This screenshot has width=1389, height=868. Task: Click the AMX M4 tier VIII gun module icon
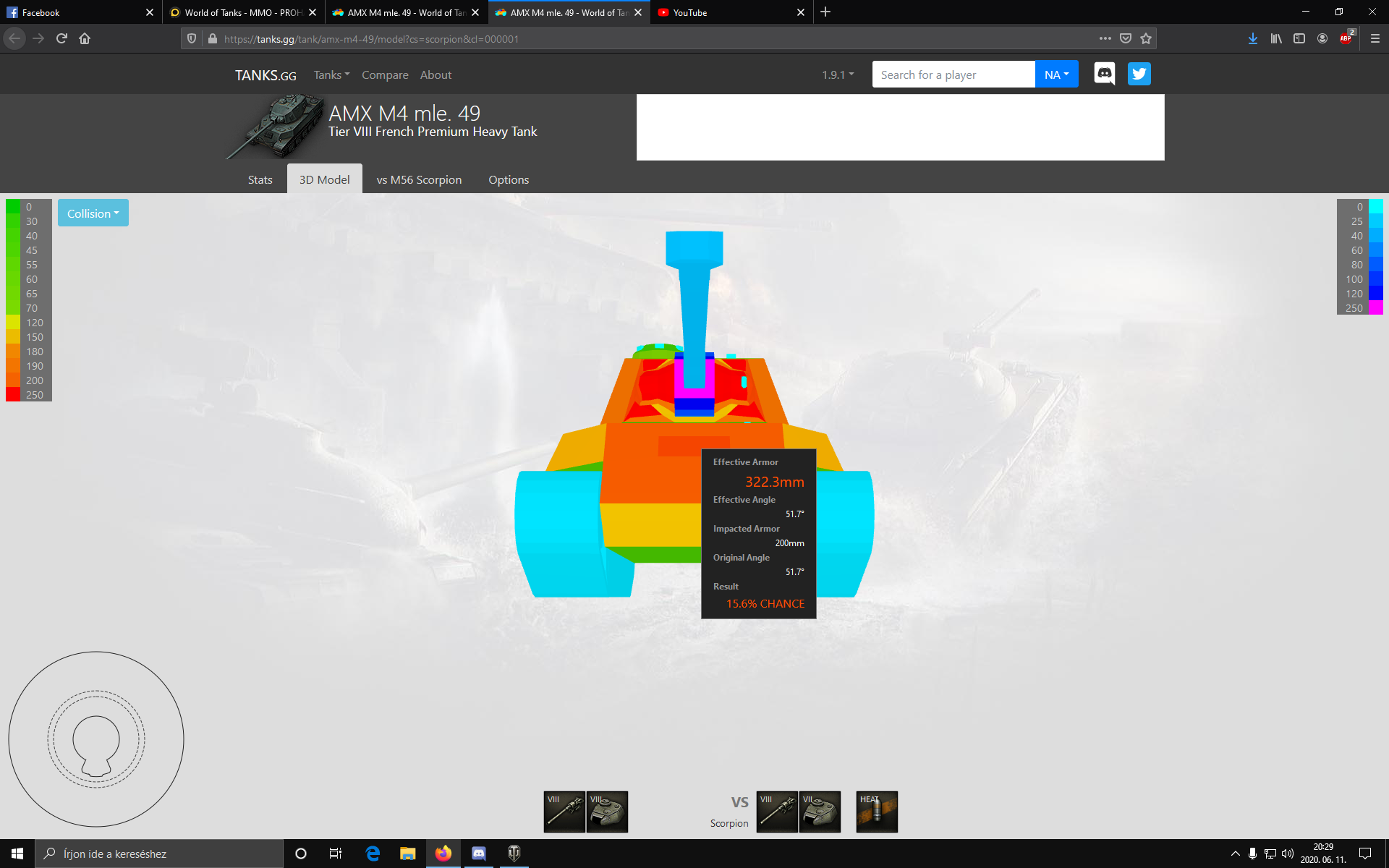point(564,812)
